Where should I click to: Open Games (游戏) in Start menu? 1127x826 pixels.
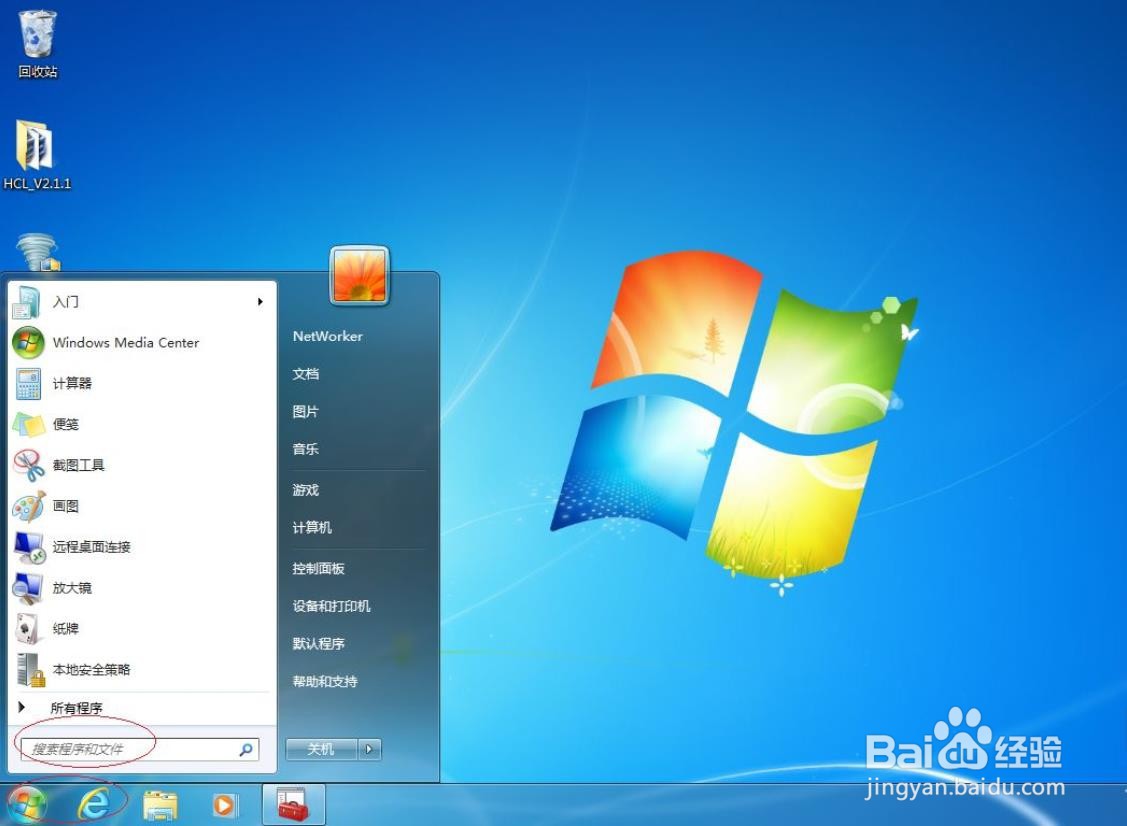point(305,490)
